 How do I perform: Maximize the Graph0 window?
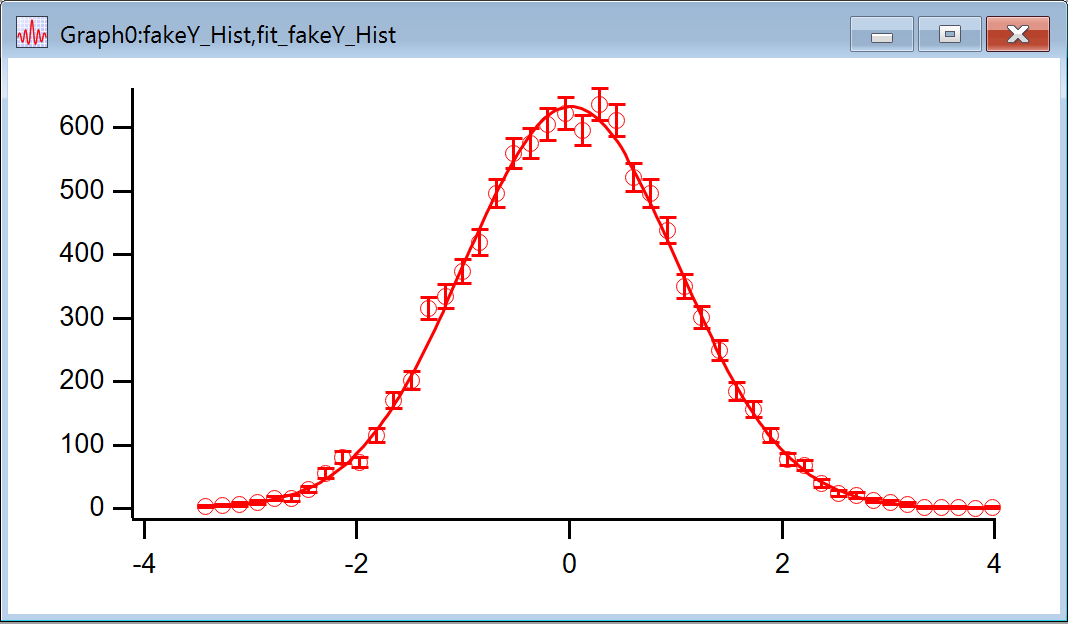pos(949,35)
